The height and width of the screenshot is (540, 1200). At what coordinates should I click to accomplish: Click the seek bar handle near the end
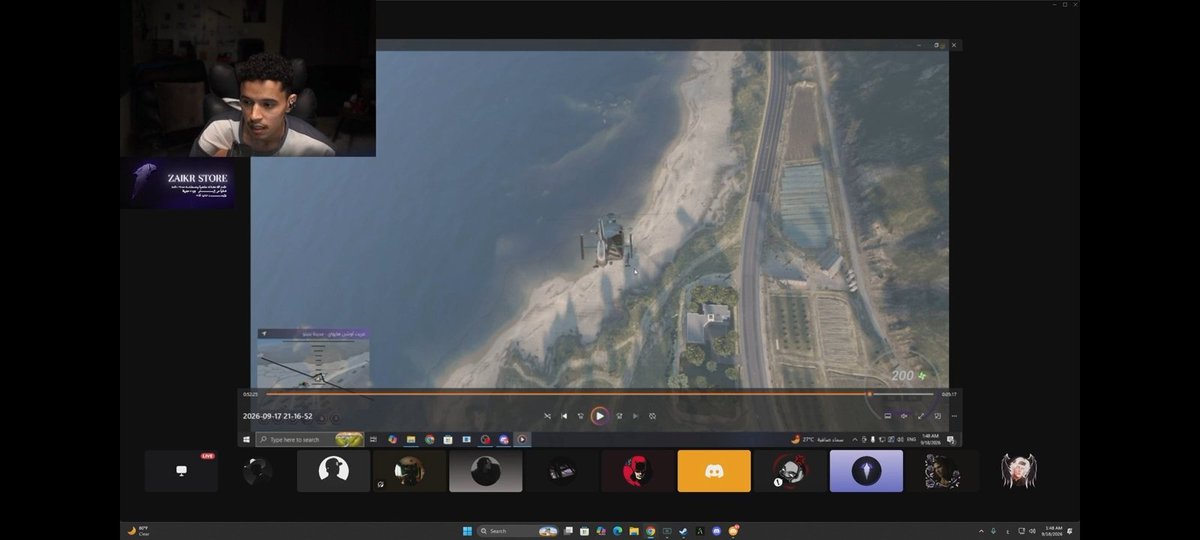click(x=869, y=394)
